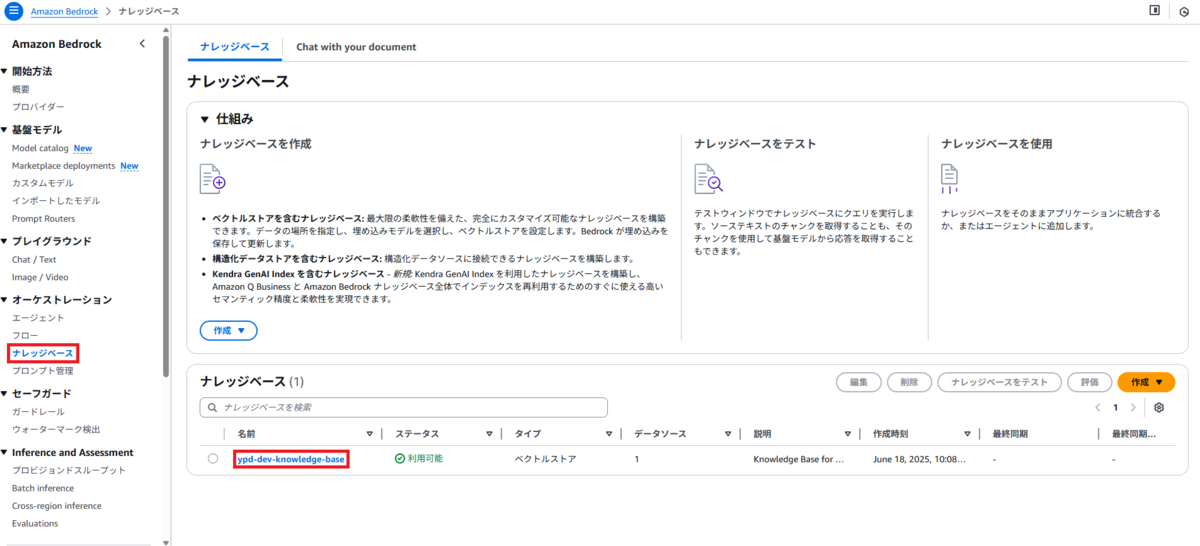Click the 評価 button
The height and width of the screenshot is (546, 1200).
tap(1089, 382)
